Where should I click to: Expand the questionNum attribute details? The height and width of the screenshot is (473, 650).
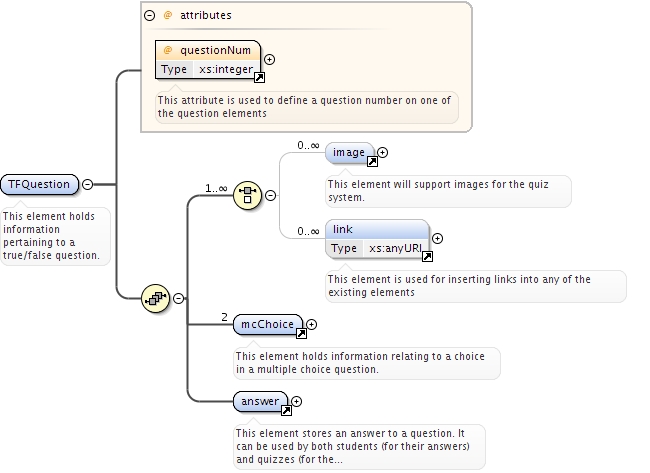[x=269, y=60]
